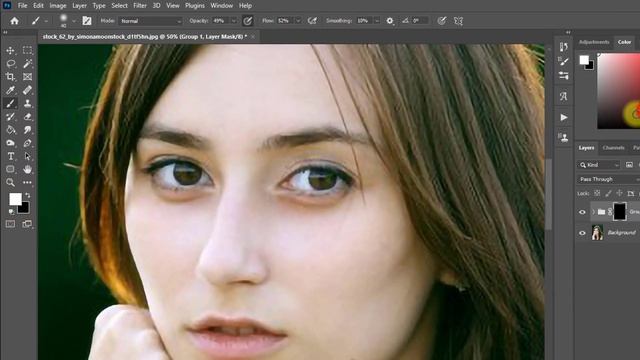Open the brush preset picker dropdown
640x360 pixels.
click(x=74, y=21)
